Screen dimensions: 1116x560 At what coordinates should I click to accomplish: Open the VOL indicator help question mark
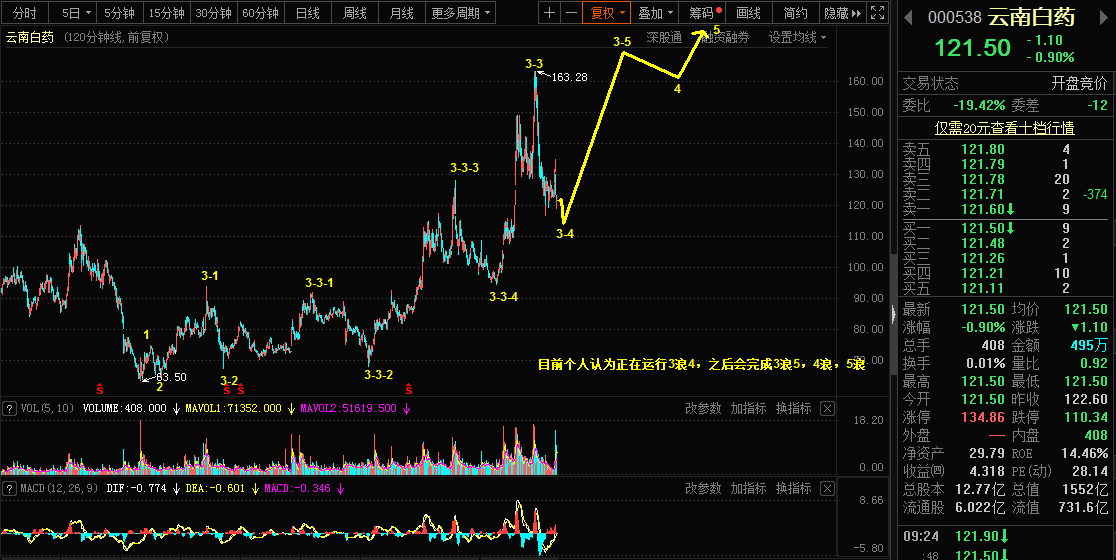[x=10, y=408]
